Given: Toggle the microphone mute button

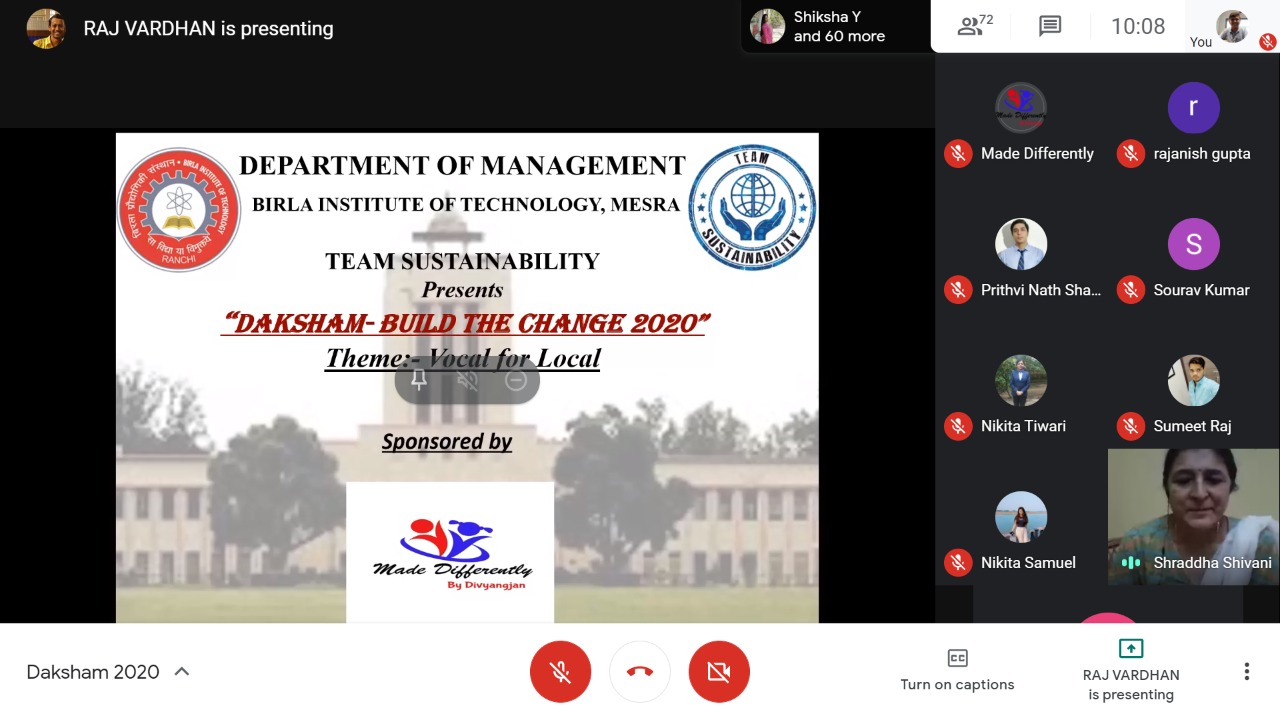Looking at the screenshot, I should coord(560,672).
